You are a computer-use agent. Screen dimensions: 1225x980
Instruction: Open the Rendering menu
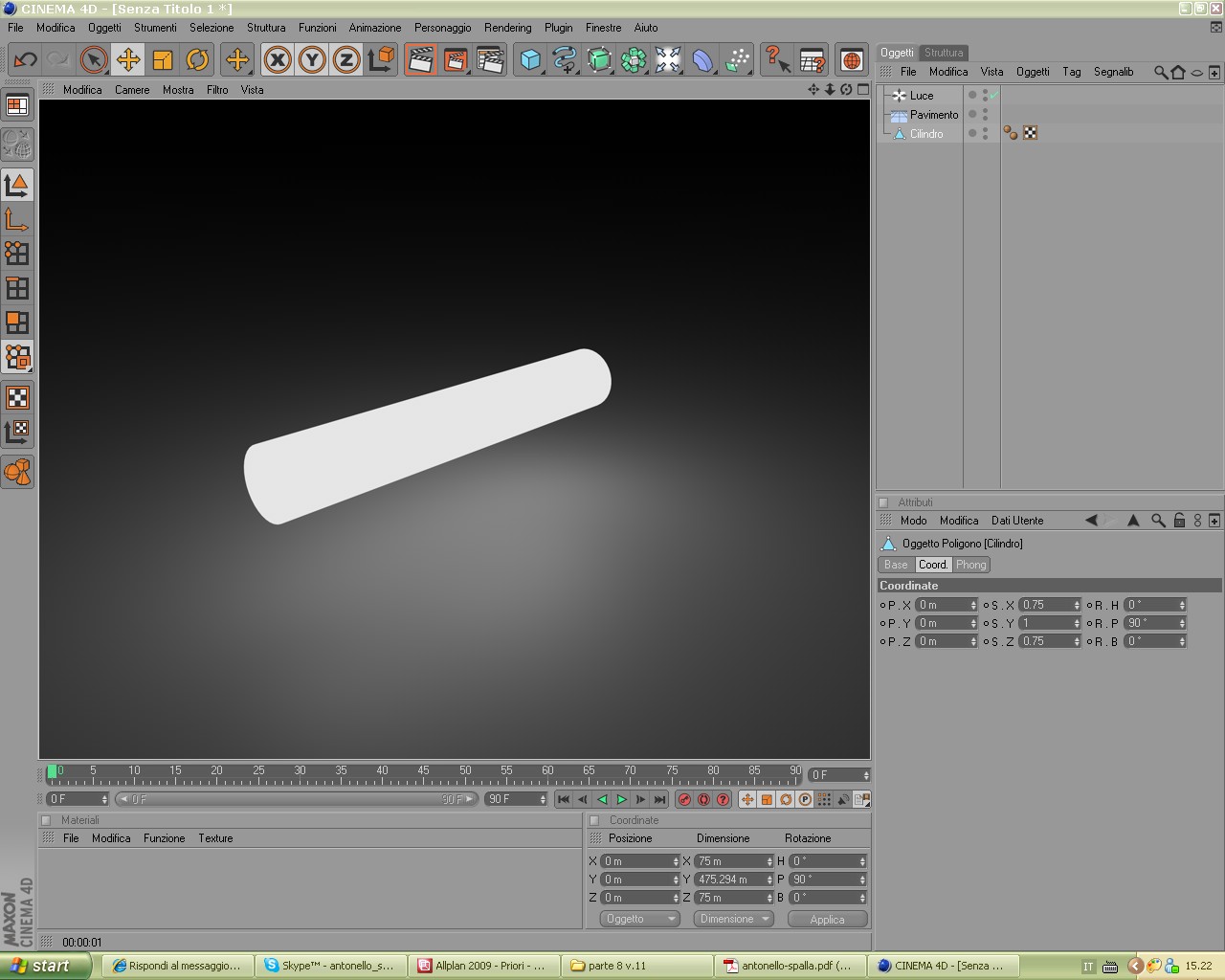point(507,28)
